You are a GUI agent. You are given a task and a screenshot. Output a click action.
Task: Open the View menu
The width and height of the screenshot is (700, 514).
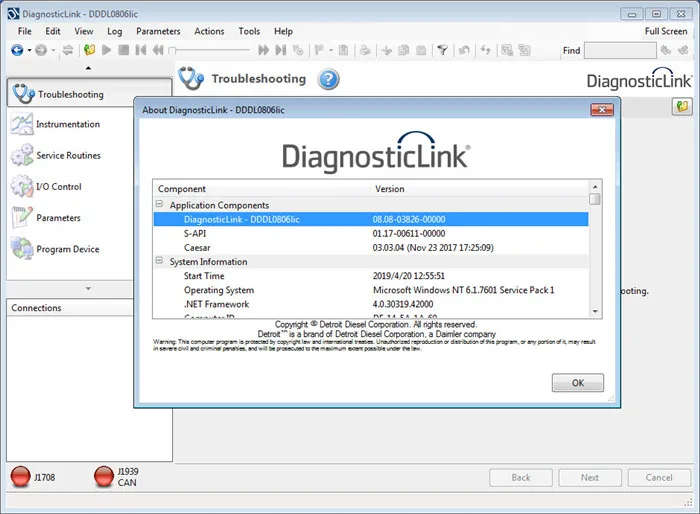click(x=83, y=31)
